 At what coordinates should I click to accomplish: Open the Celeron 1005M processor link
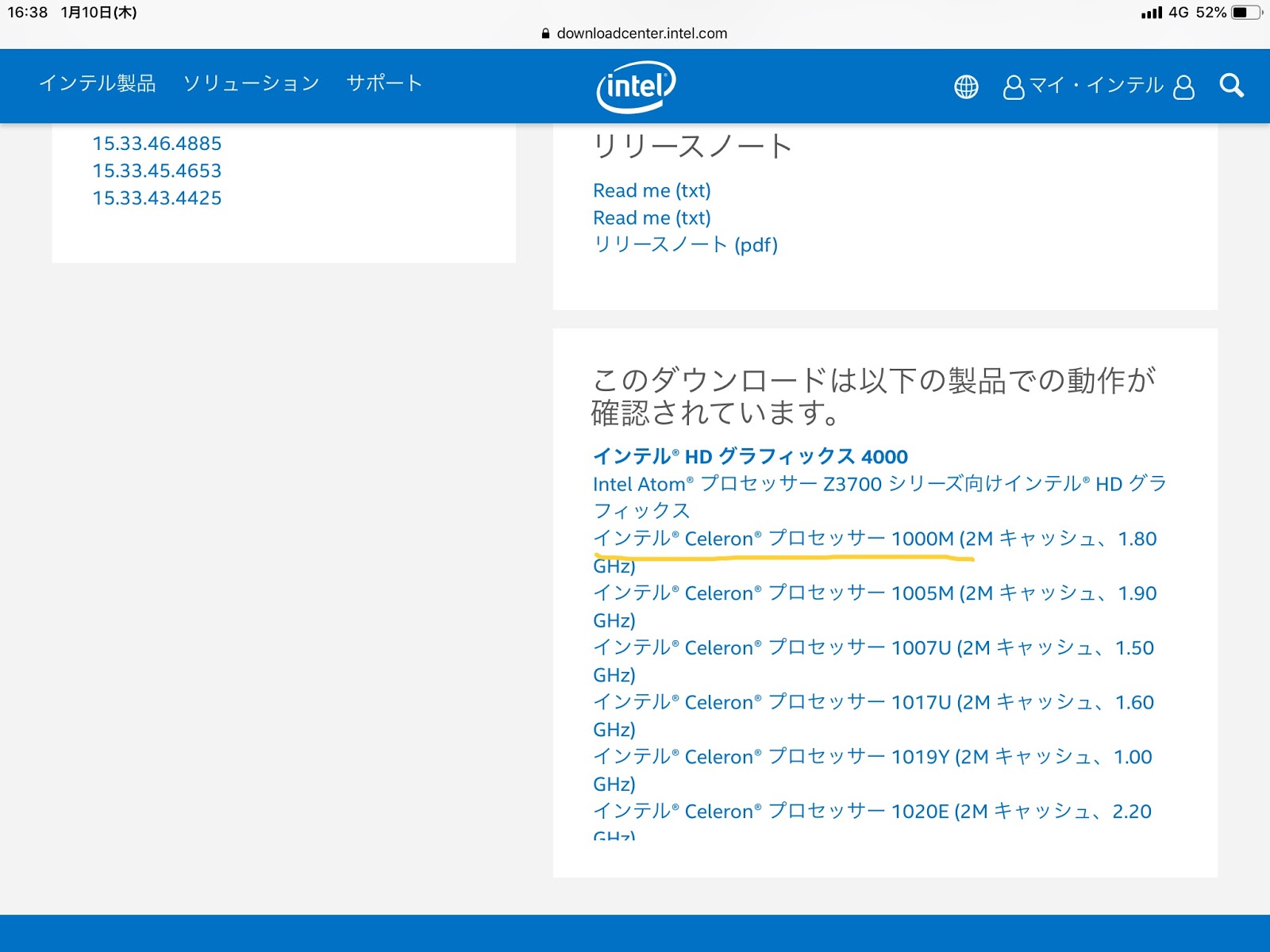click(875, 606)
